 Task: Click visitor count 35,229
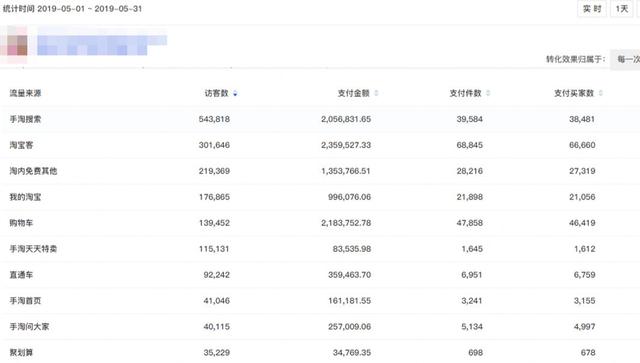tap(217, 352)
